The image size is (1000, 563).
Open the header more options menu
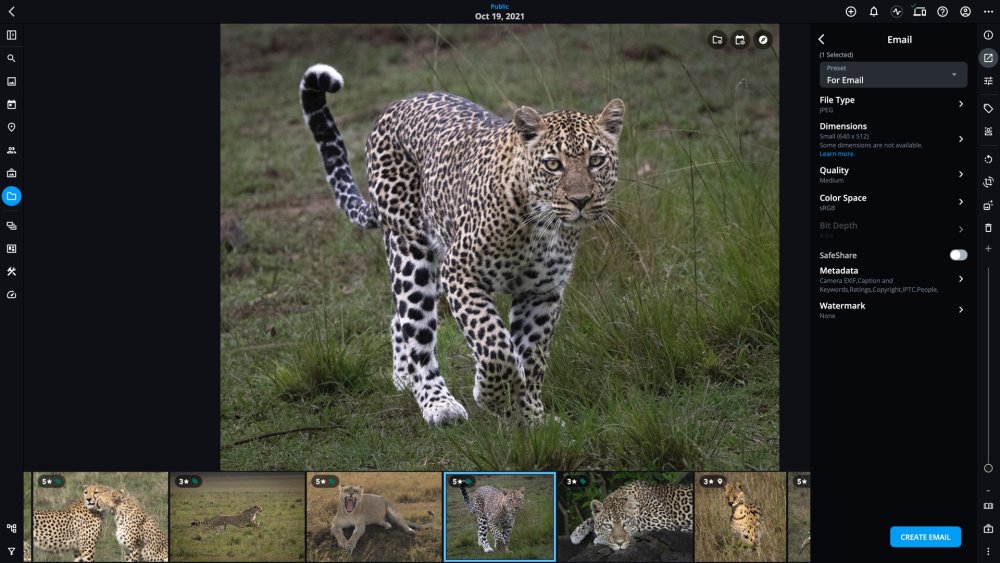pos(989,11)
